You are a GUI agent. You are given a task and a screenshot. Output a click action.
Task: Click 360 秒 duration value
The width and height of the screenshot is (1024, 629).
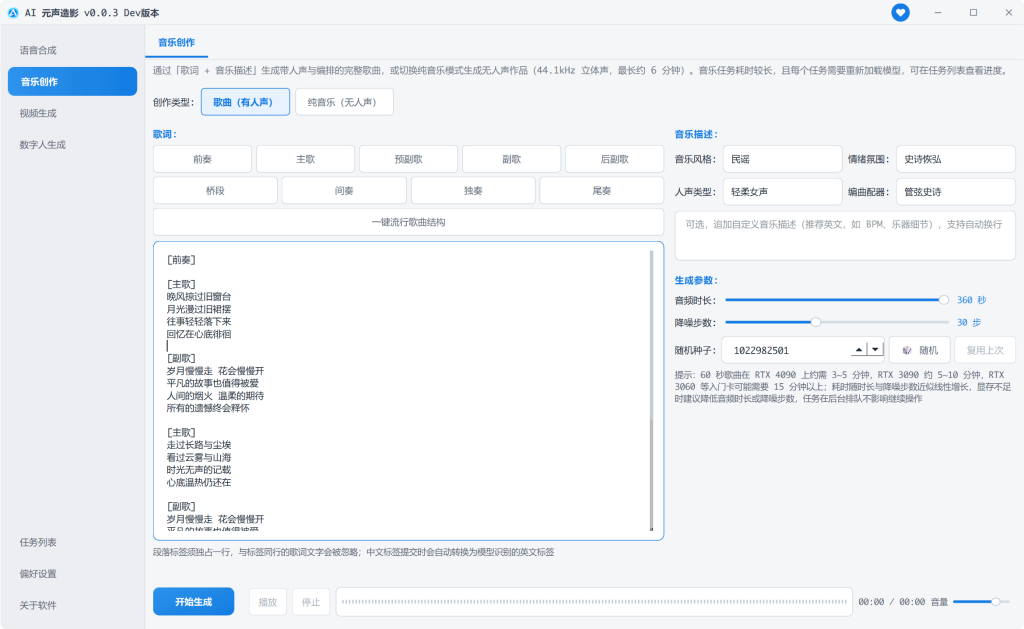(x=971, y=300)
